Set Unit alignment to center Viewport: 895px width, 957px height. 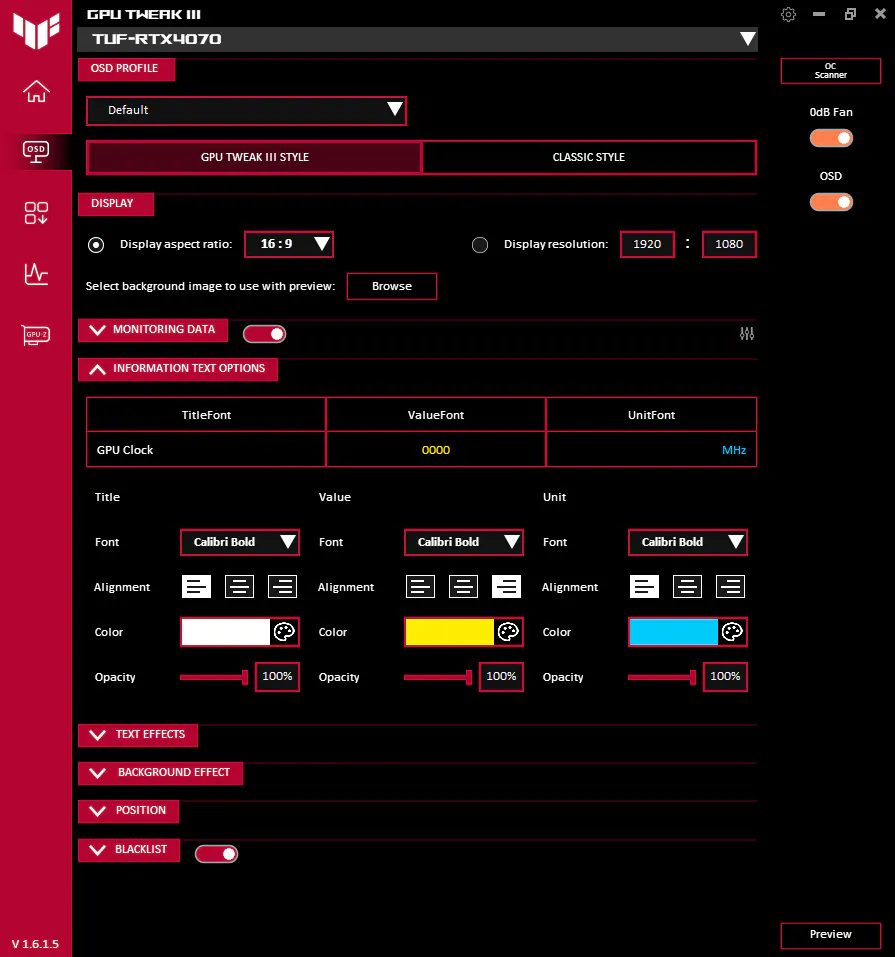pos(687,587)
